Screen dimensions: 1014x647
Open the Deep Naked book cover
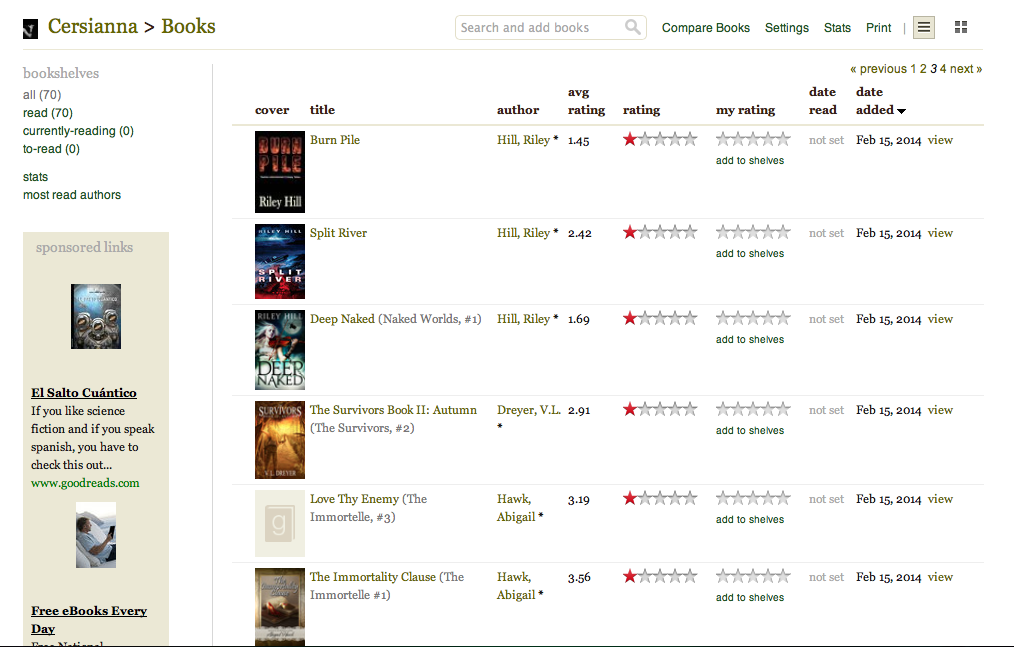280,350
